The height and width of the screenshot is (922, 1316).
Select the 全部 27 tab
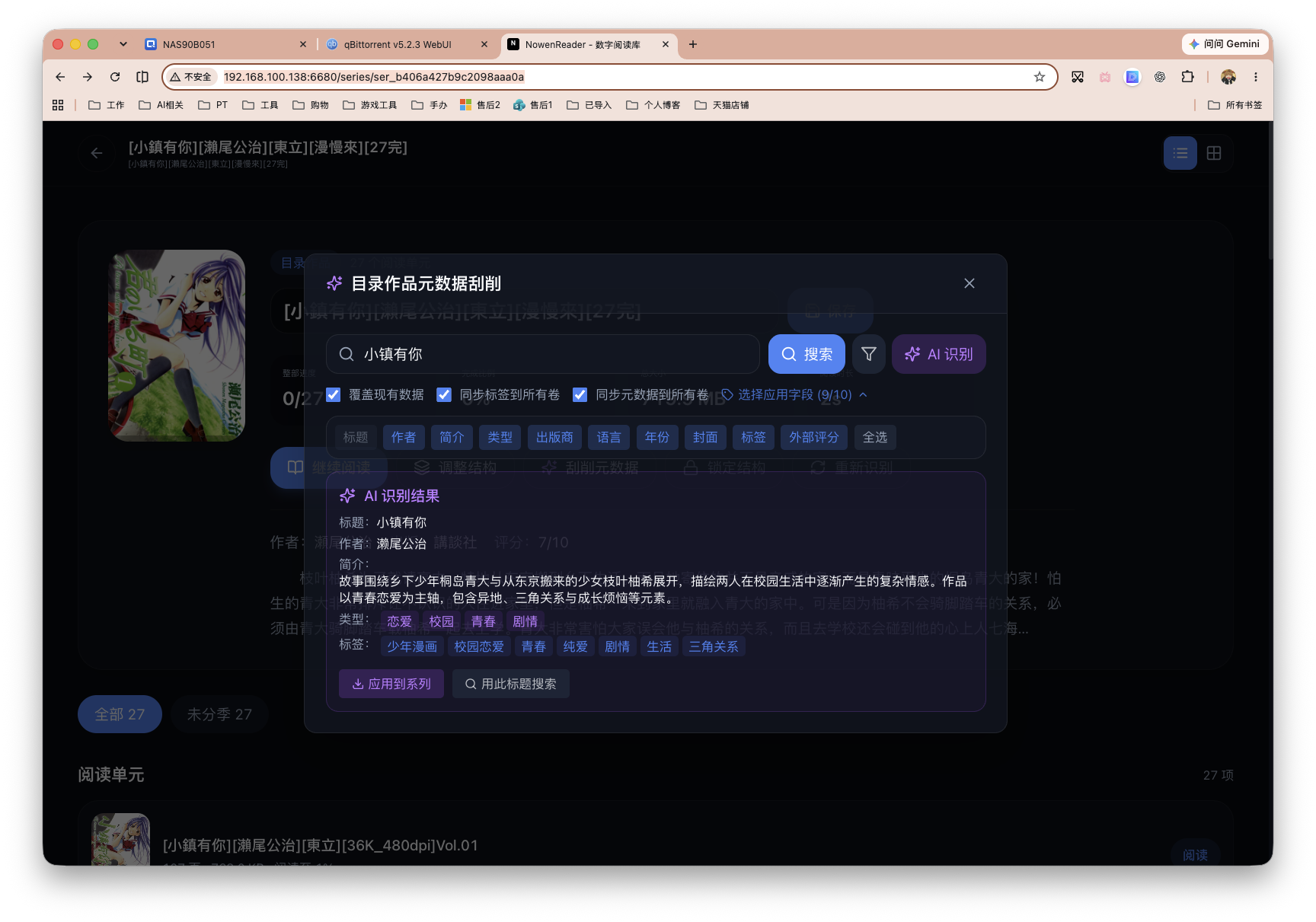tap(120, 714)
